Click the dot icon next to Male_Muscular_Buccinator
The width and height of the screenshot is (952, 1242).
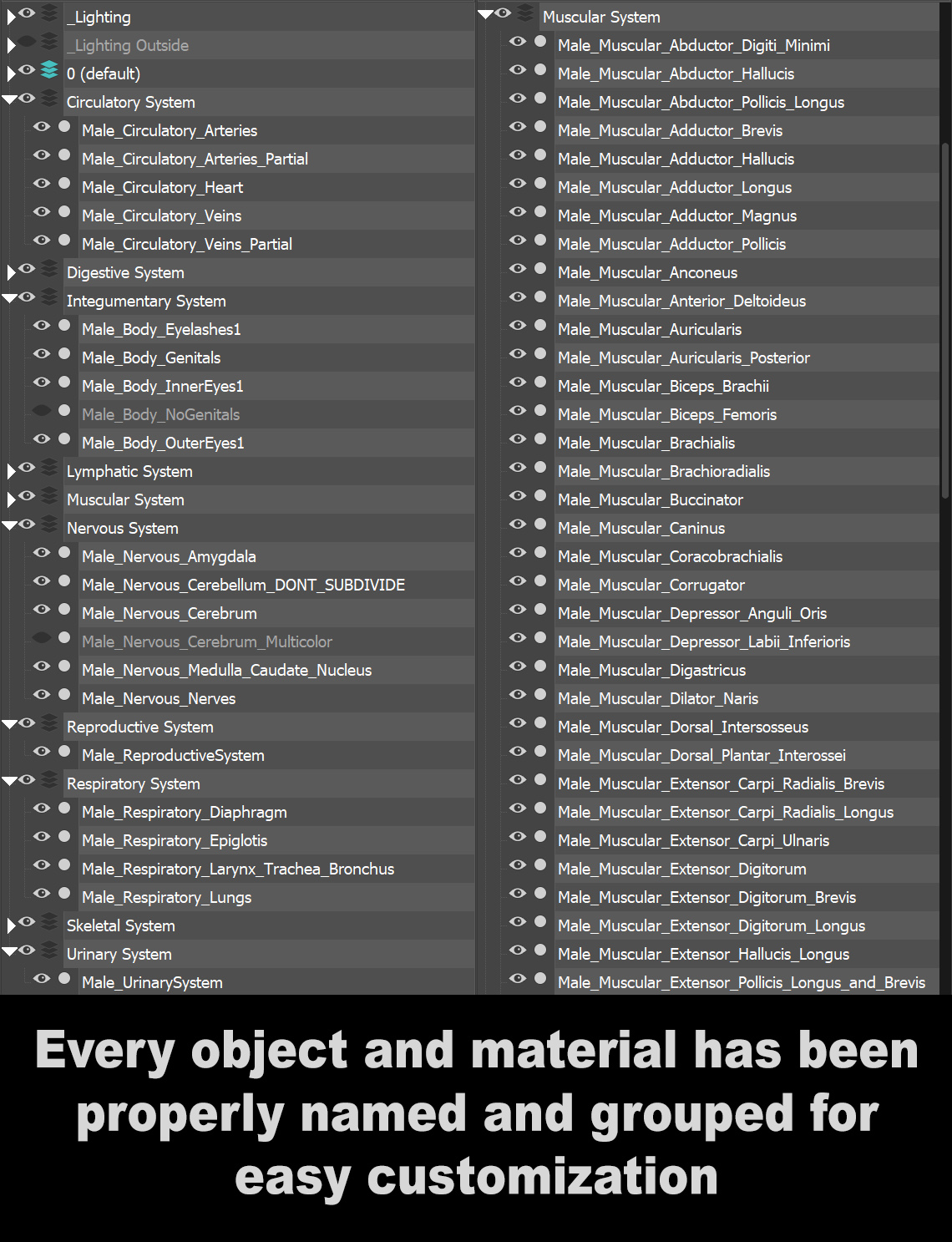point(540,496)
